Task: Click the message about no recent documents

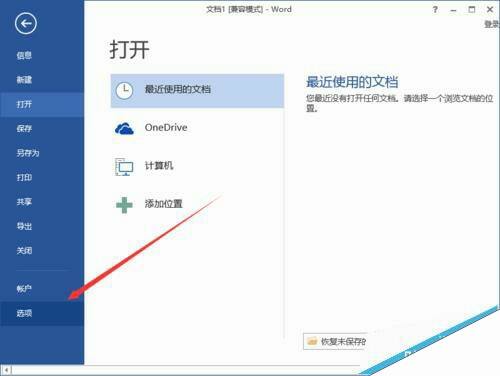Action: pyautogui.click(x=400, y=103)
